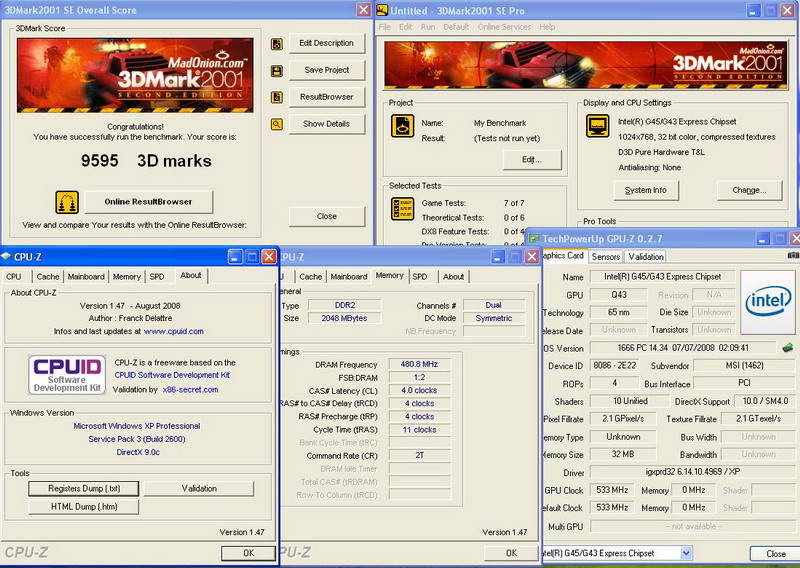Viewport: 800px width, 568px height.
Task: Open the Edit menu in 3DMark Pro
Action: 406,27
